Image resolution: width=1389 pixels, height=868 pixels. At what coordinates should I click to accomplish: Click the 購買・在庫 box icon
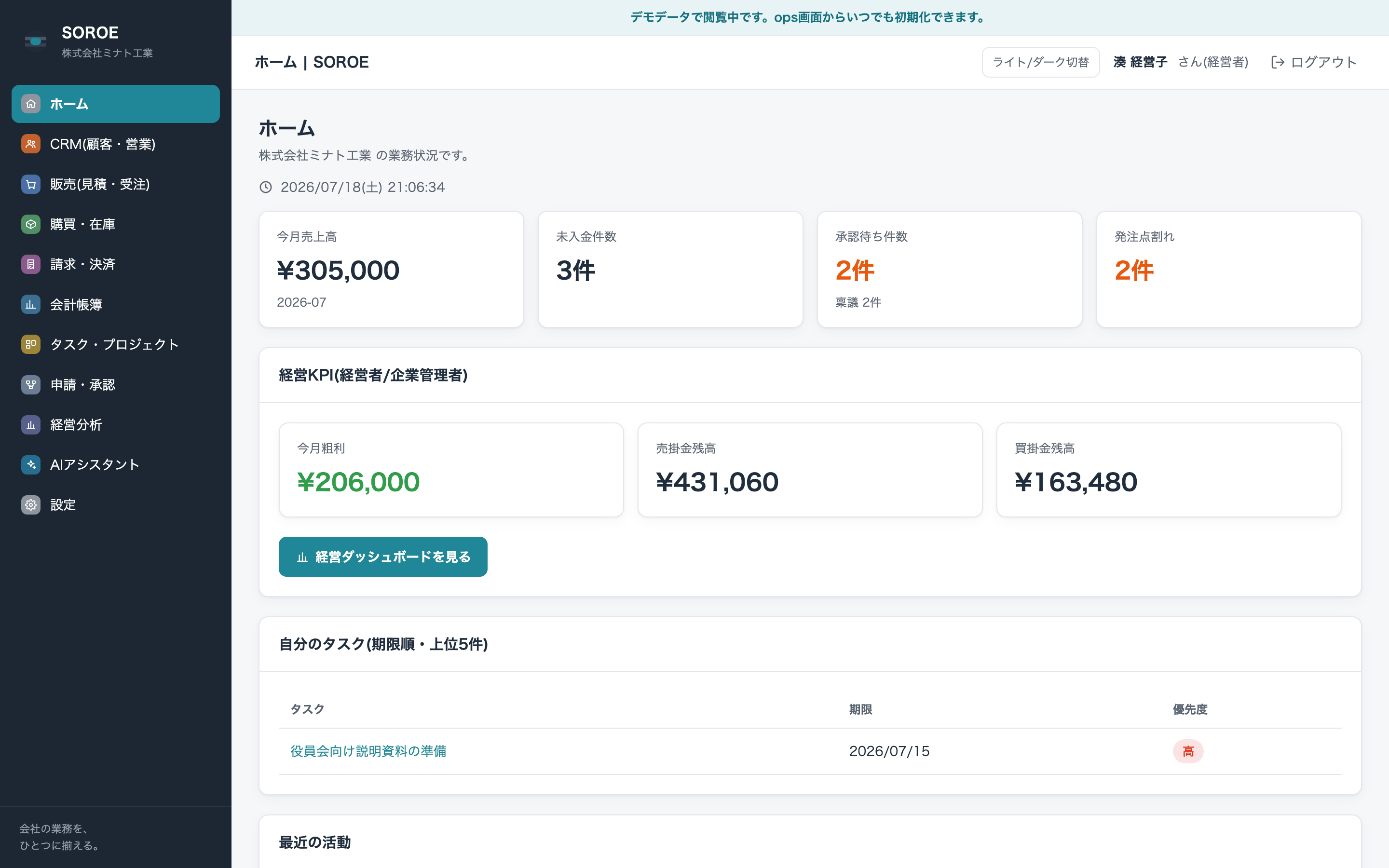(31, 224)
